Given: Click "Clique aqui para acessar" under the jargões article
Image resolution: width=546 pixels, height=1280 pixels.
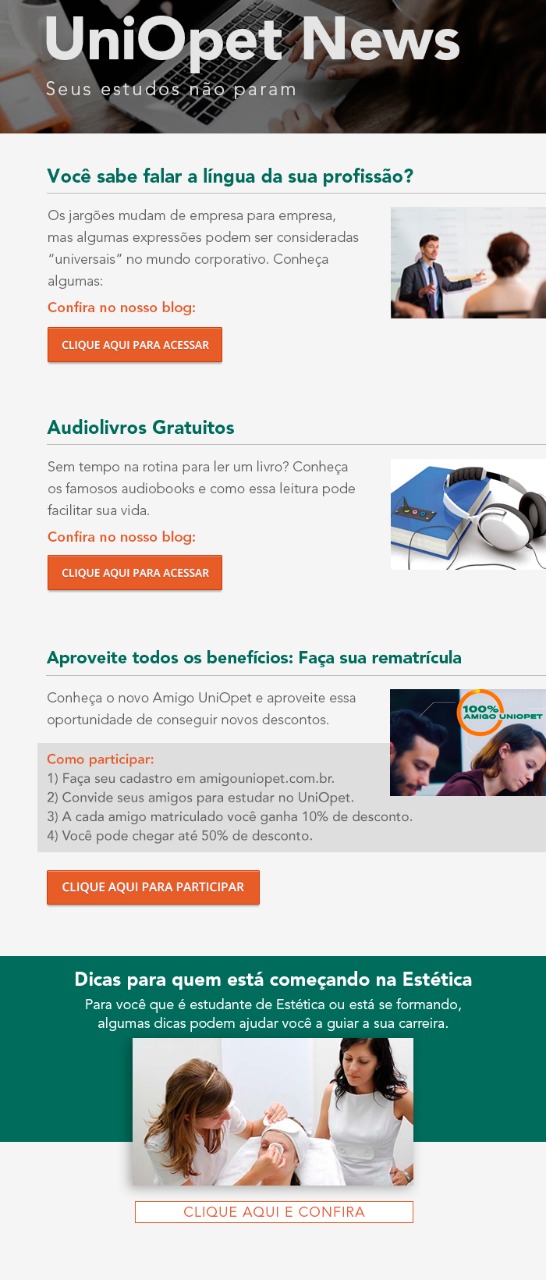Looking at the screenshot, I should 135,345.
